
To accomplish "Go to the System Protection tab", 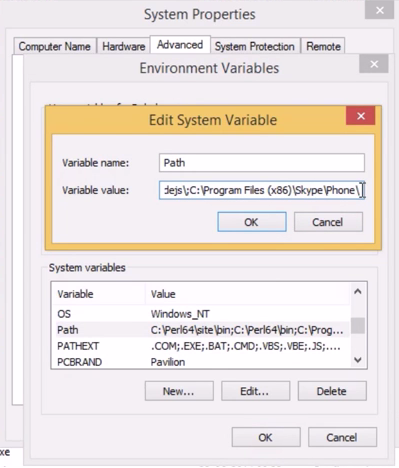I will (x=255, y=46).
